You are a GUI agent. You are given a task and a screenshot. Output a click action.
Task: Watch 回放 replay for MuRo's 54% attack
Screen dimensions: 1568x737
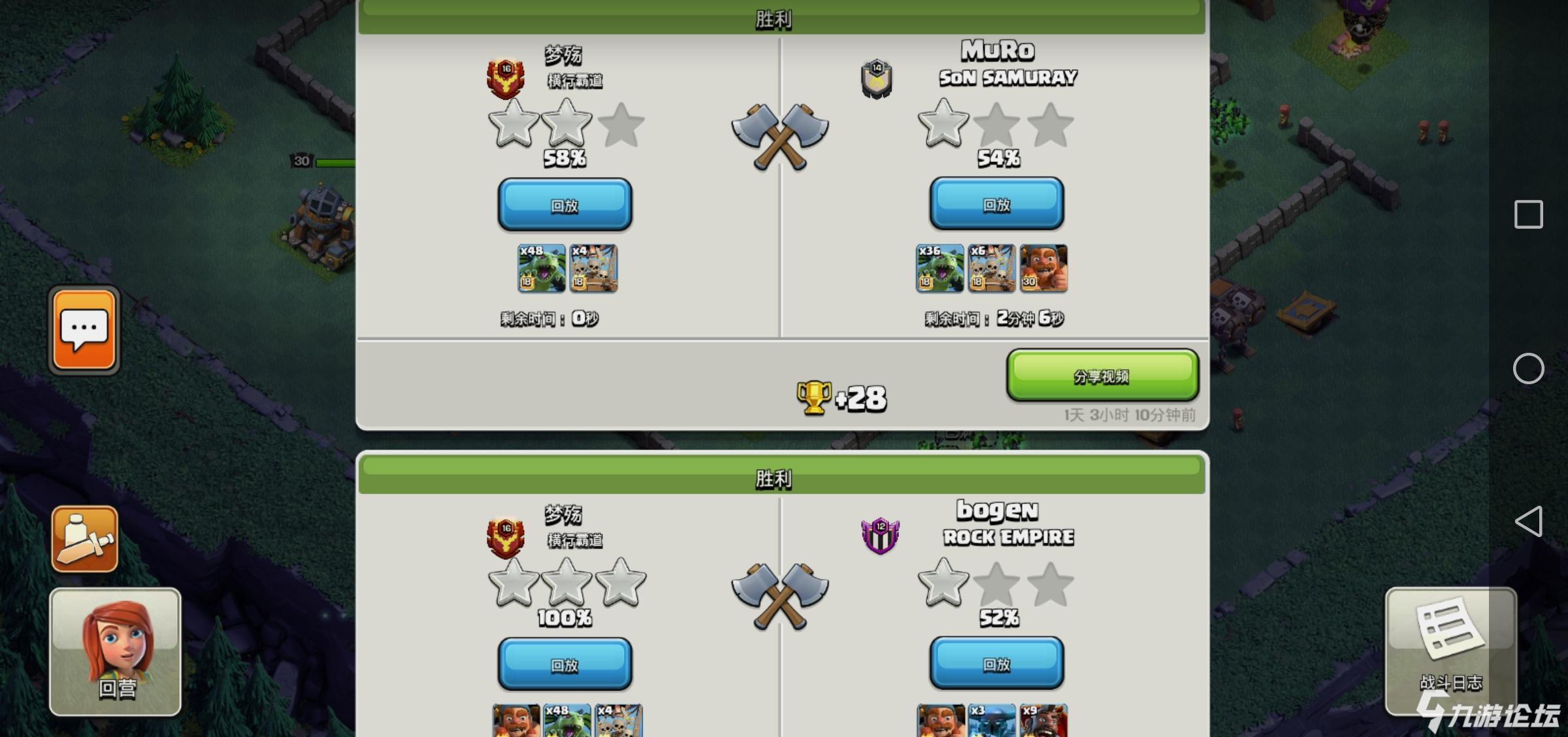[x=996, y=204]
